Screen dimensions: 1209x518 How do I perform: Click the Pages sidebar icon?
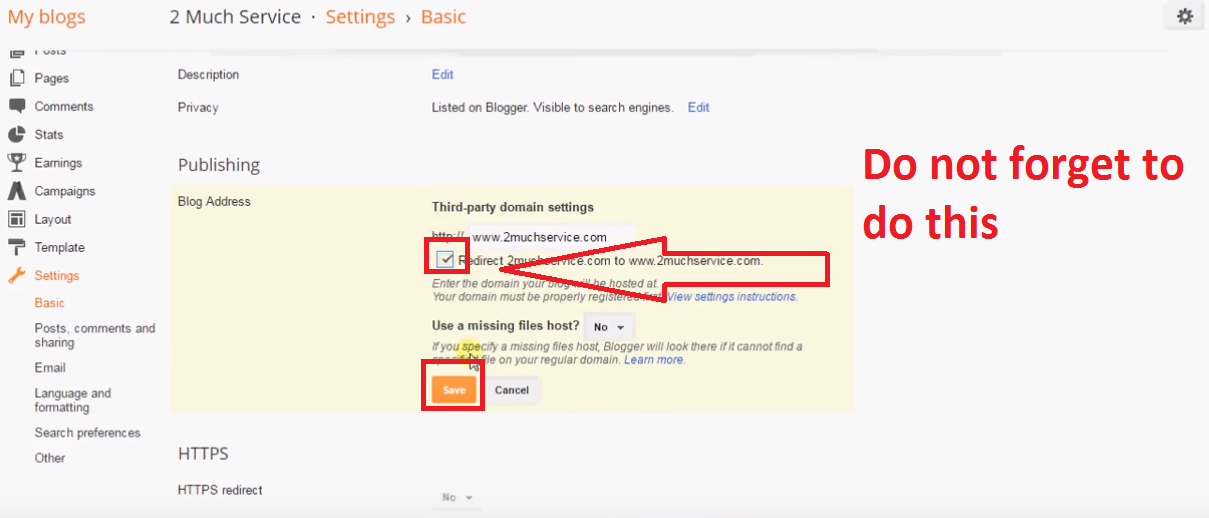coord(16,78)
